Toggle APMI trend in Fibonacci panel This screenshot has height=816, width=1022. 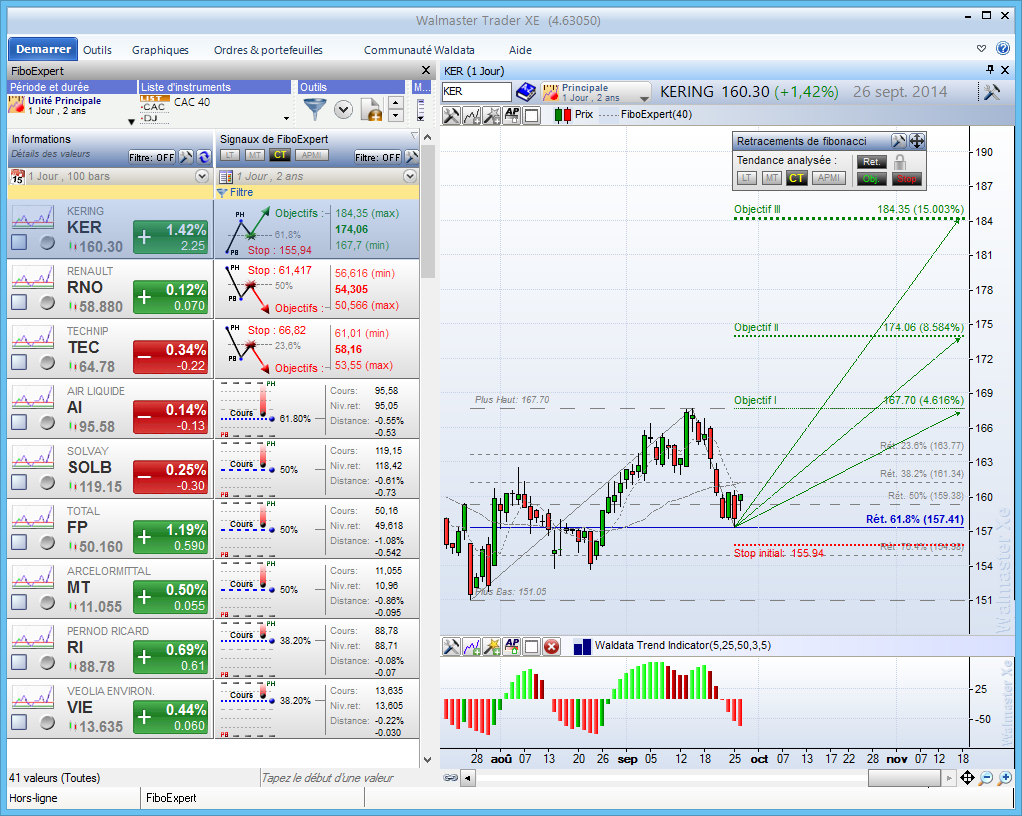[828, 178]
